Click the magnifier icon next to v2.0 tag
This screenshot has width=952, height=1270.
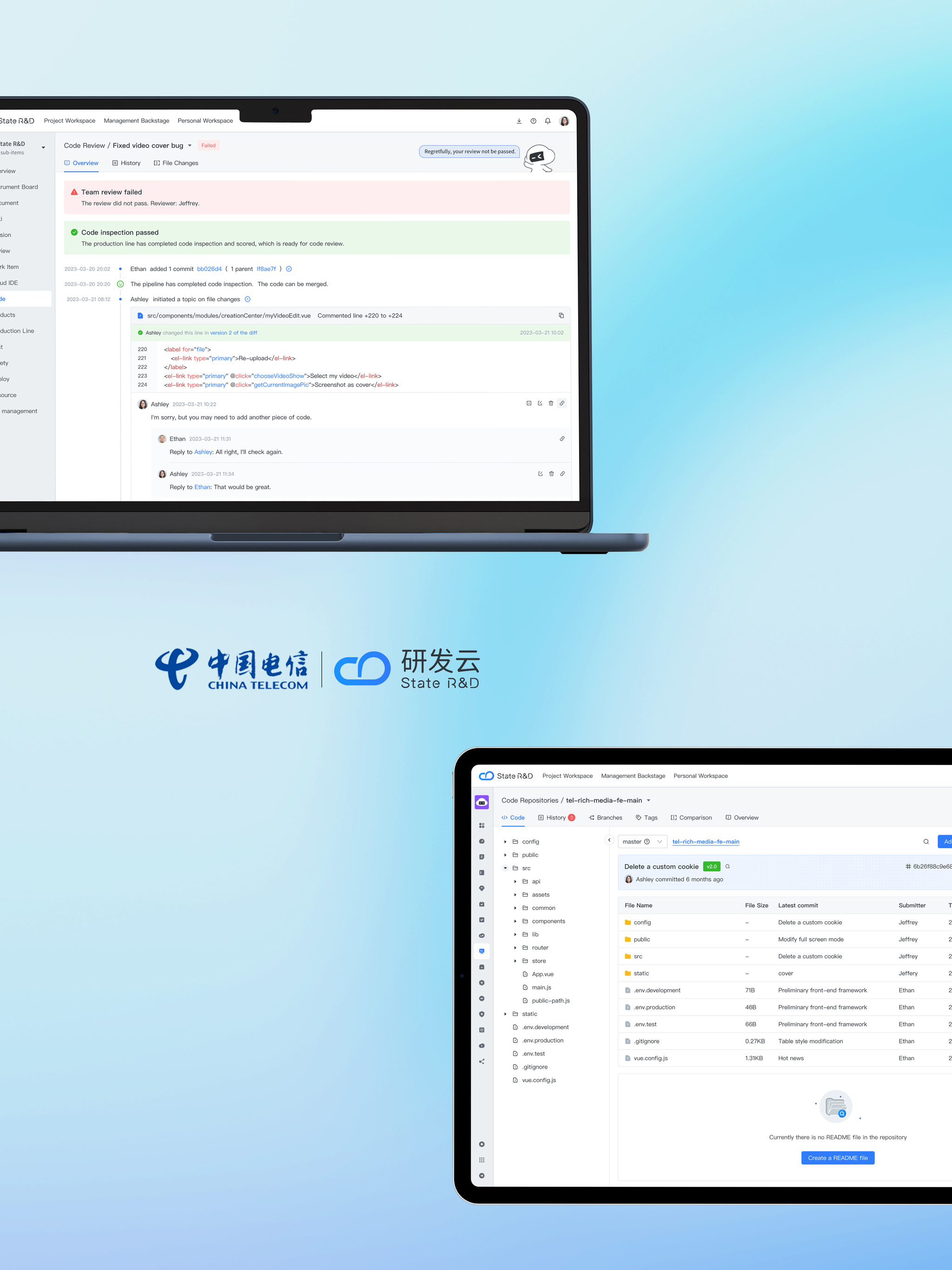tap(727, 866)
